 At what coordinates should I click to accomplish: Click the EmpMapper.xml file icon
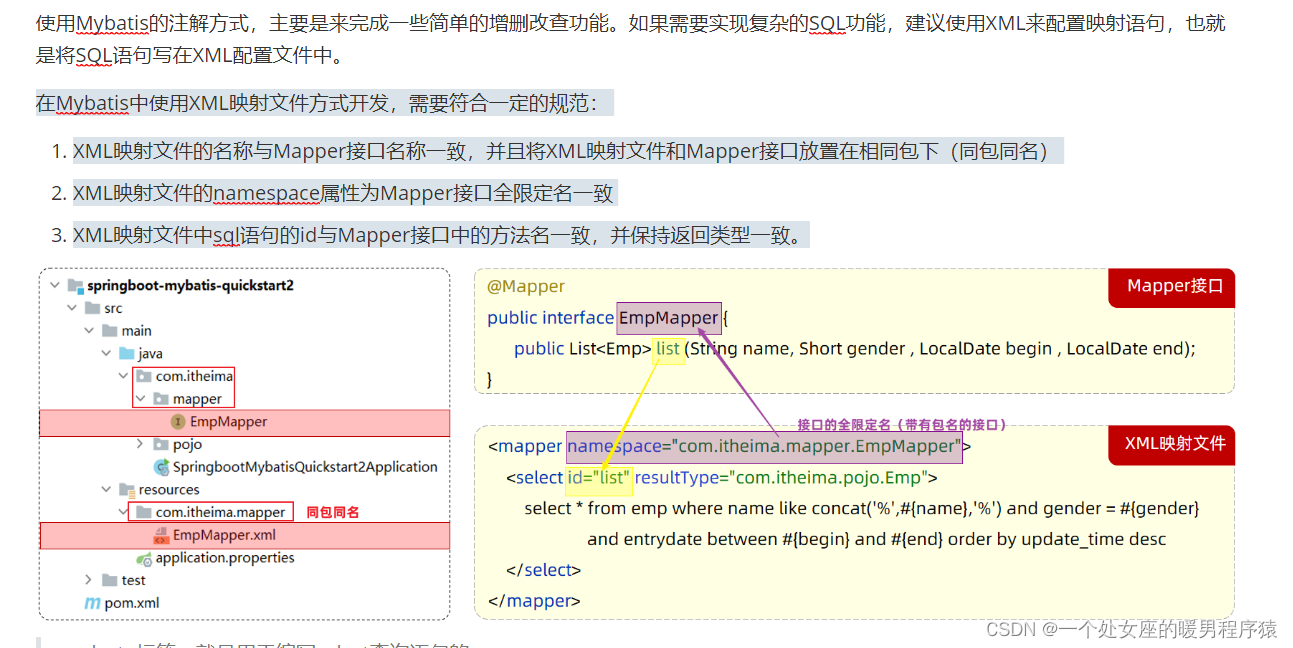(x=161, y=535)
